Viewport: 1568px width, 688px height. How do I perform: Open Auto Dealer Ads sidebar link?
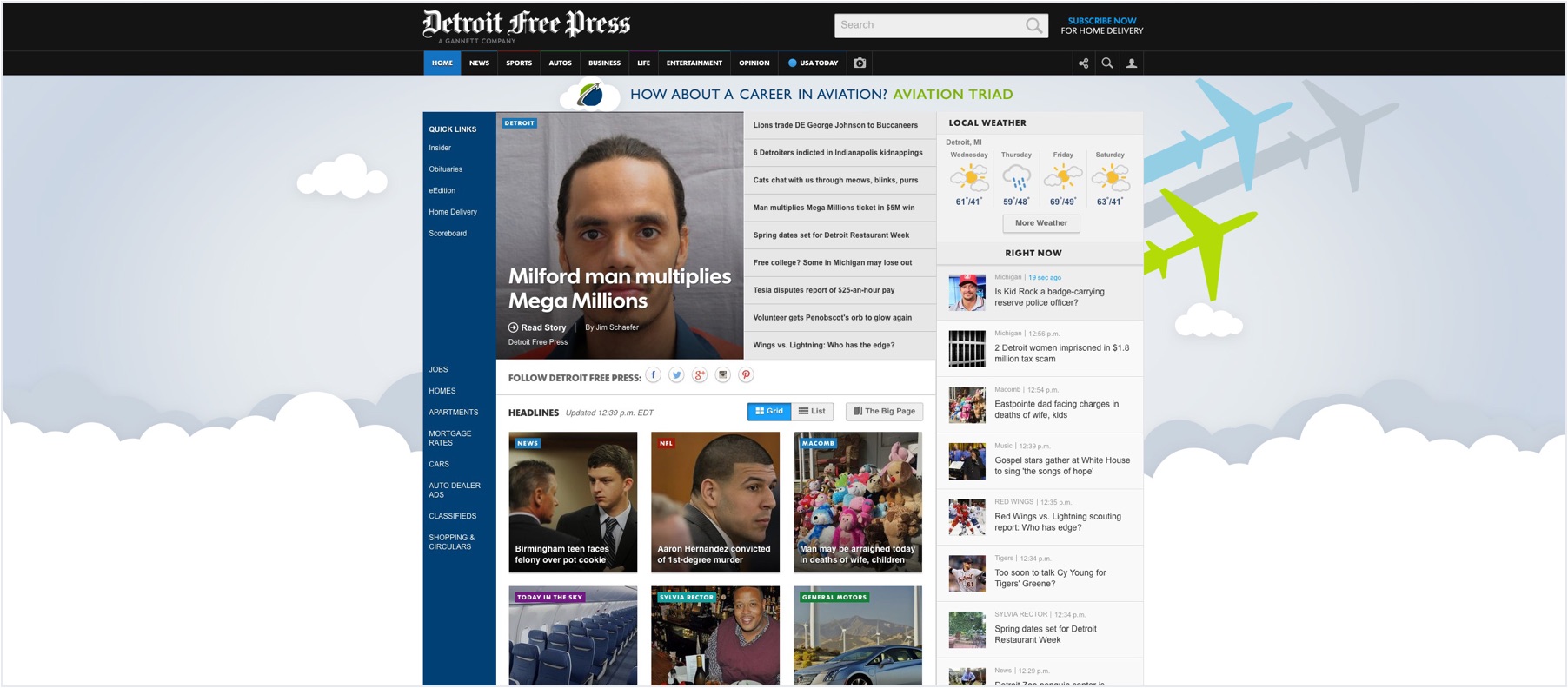click(x=455, y=490)
